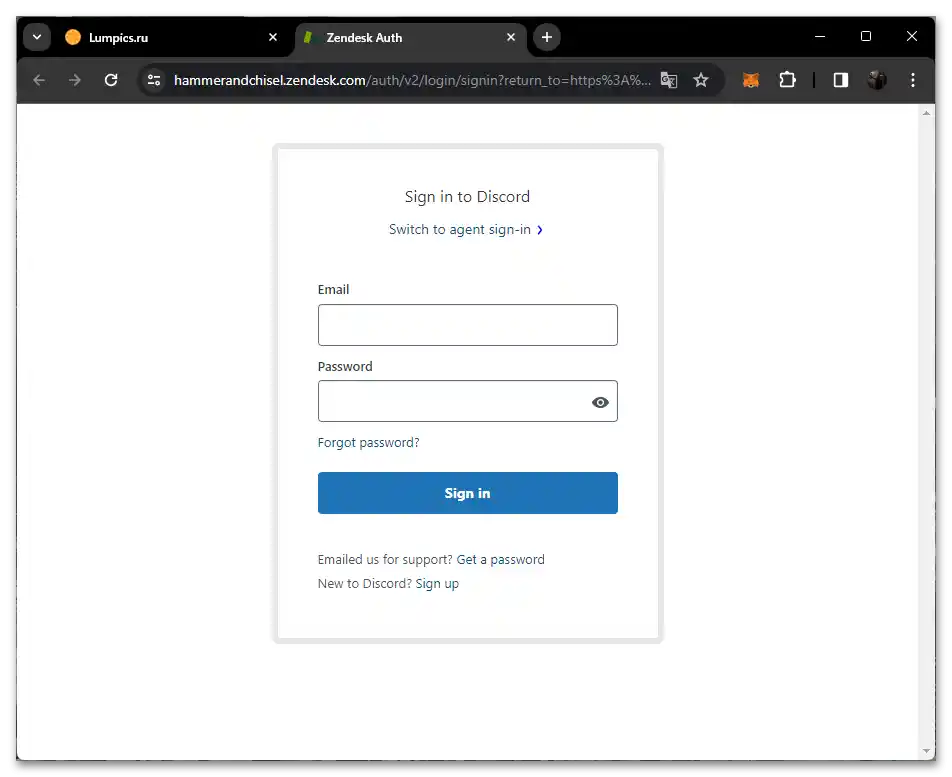Reload the current page
952x777 pixels.
point(110,80)
